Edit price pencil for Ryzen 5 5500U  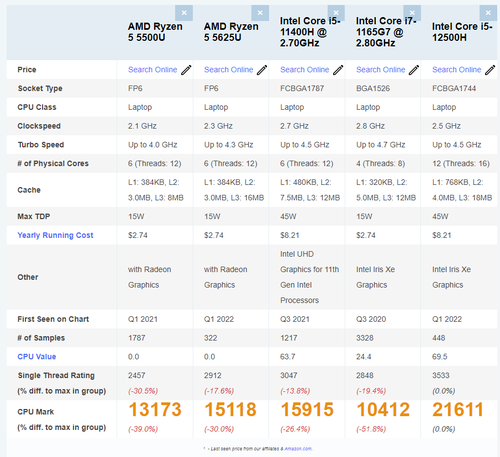tap(186, 70)
